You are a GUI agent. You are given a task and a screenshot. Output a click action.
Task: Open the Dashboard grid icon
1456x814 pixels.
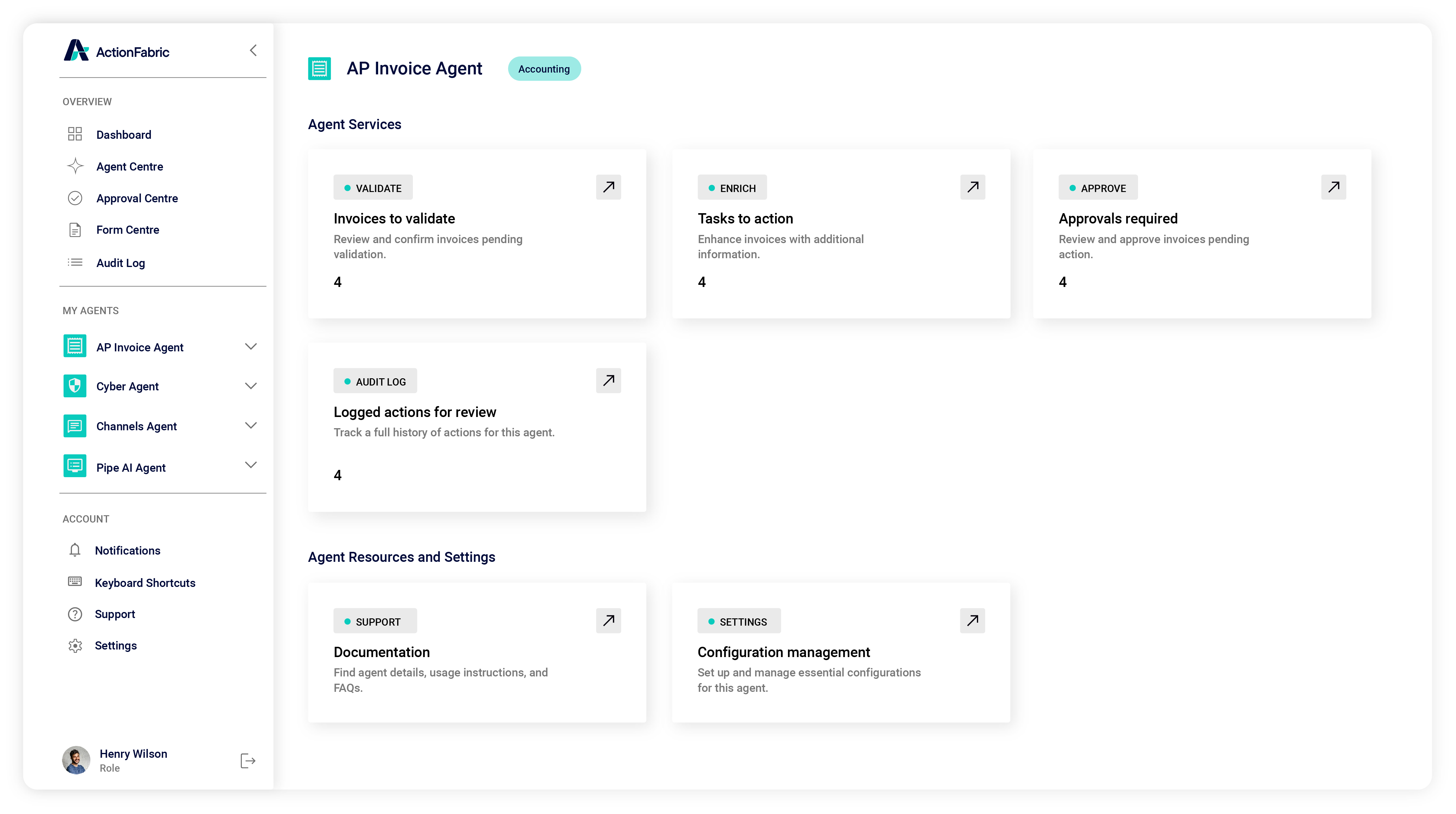click(75, 134)
